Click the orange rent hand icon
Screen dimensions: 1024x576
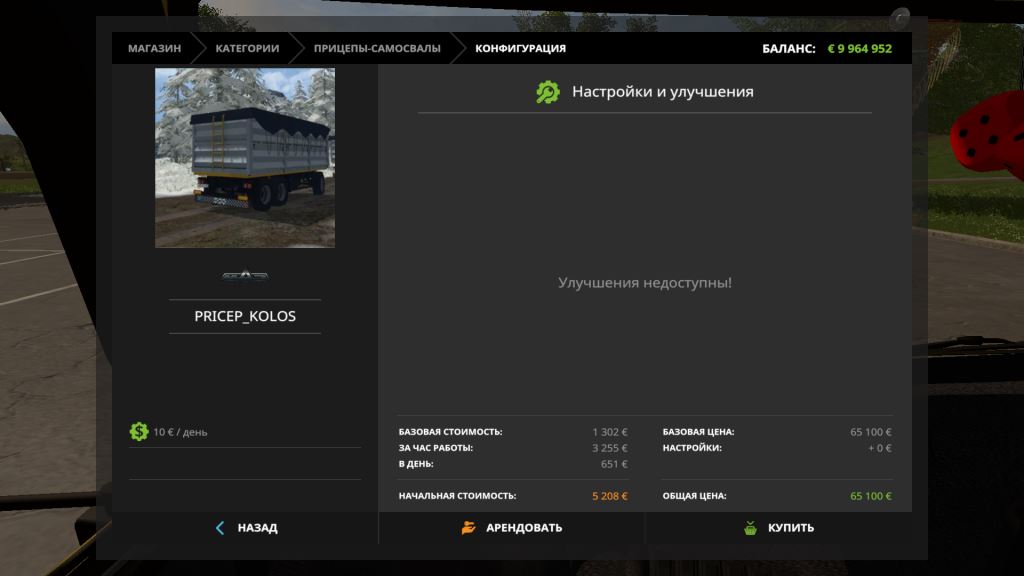pyautogui.click(x=468, y=528)
